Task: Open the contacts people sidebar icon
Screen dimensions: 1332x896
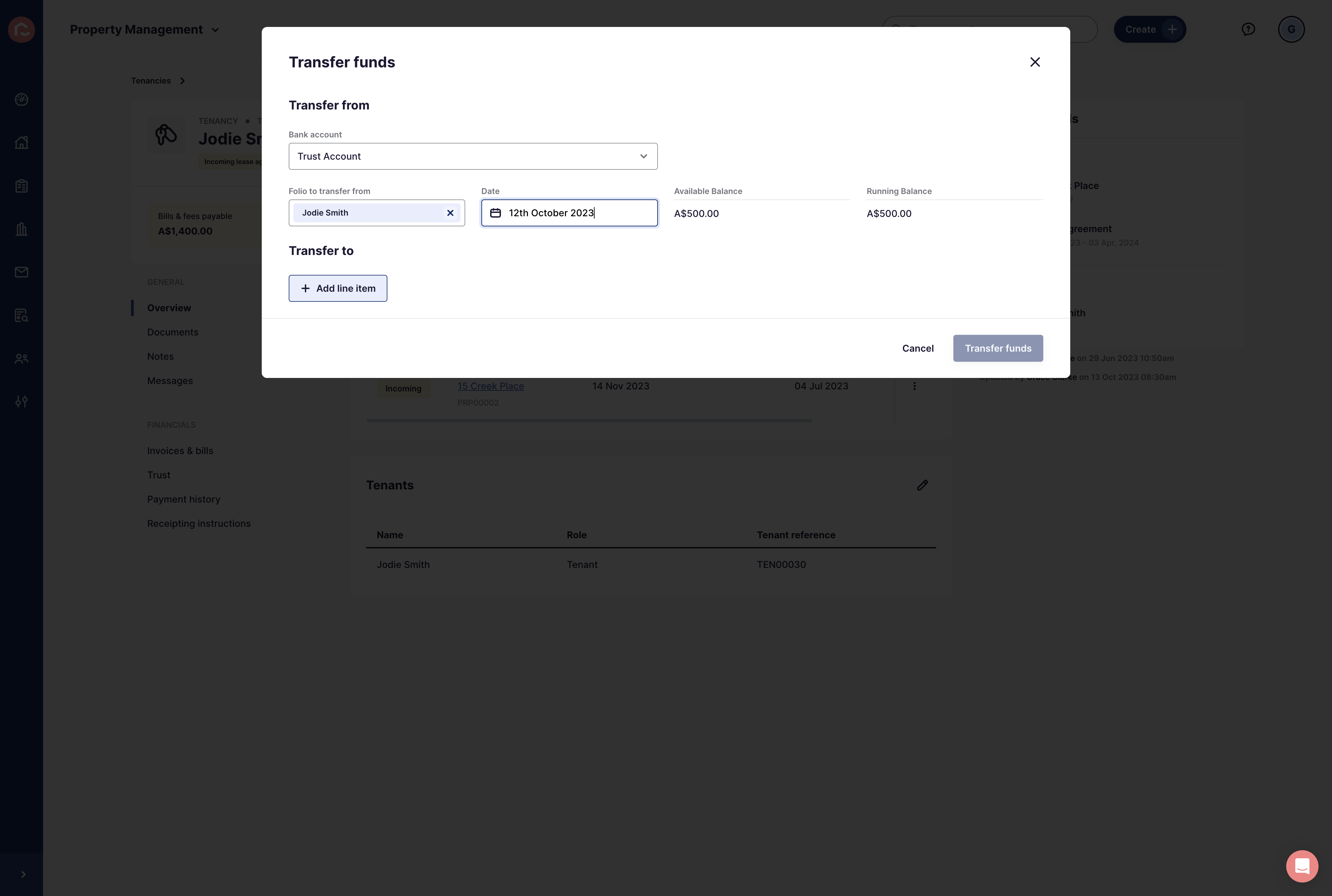Action: (x=22, y=359)
